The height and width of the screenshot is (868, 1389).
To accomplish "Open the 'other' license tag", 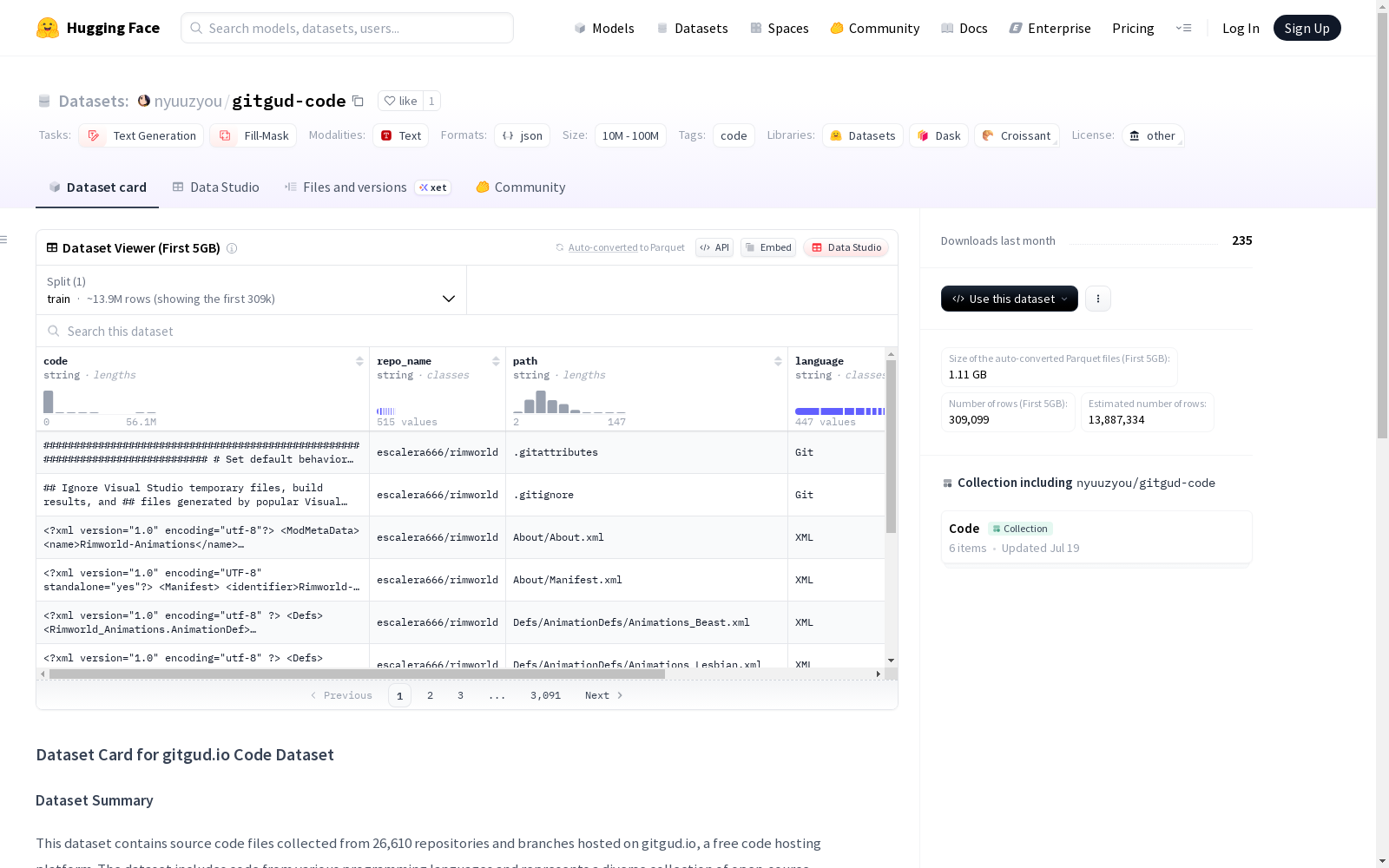I will pos(1153,135).
